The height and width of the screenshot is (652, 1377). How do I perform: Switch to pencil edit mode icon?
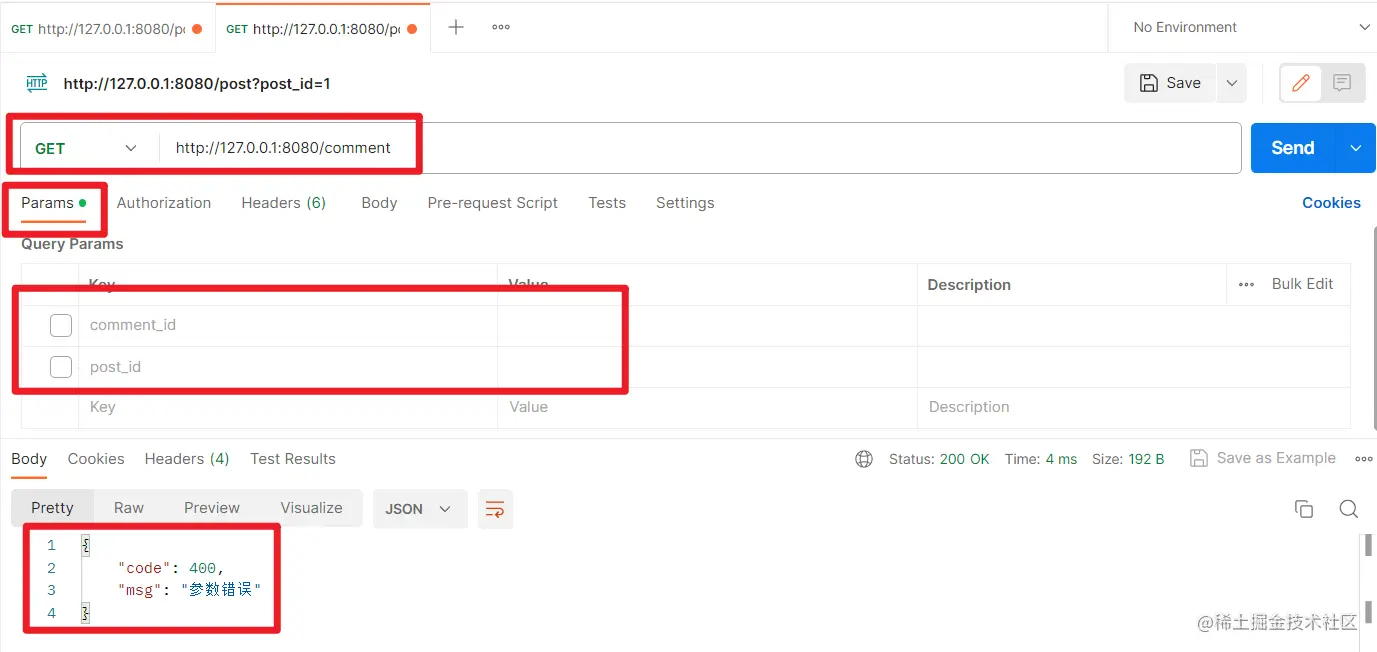pos(1301,83)
